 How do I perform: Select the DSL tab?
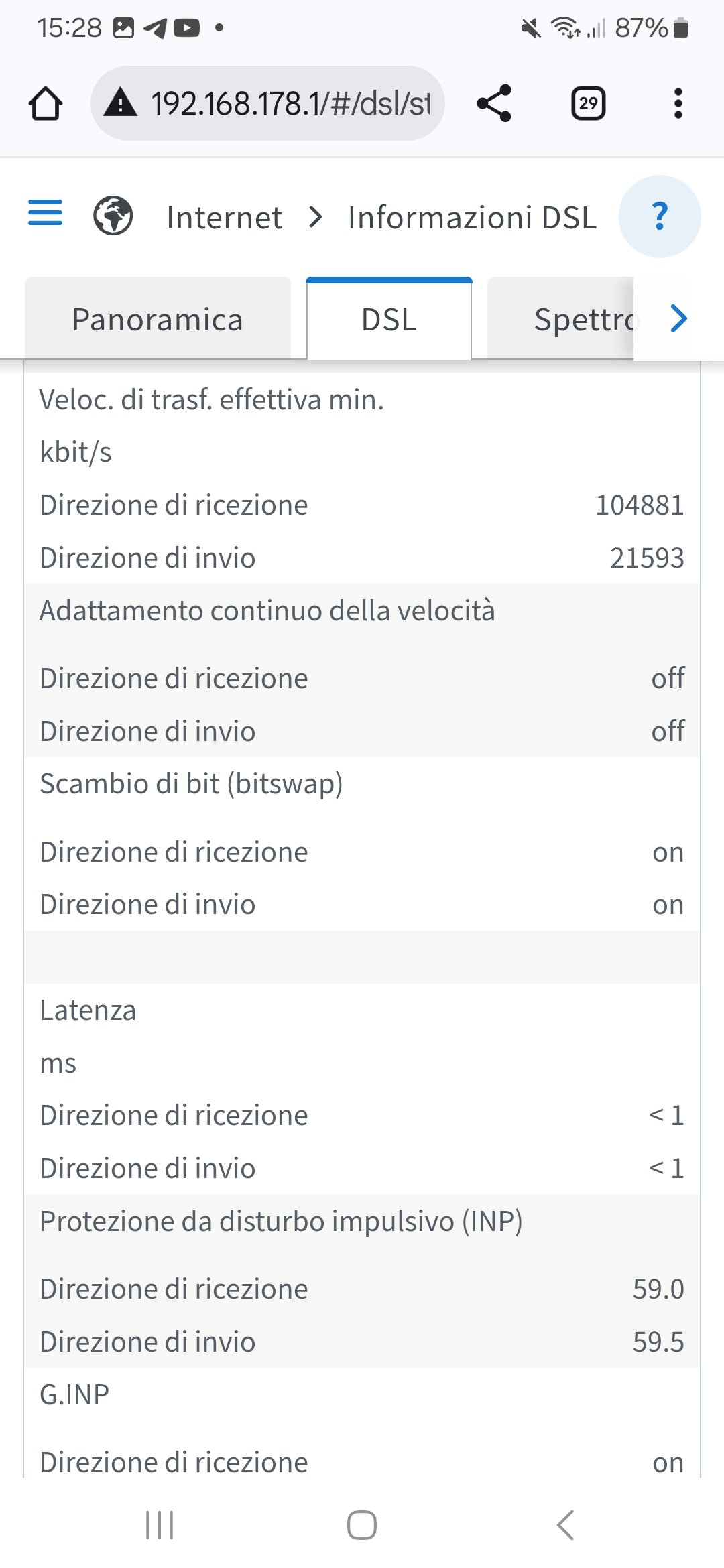[389, 320]
